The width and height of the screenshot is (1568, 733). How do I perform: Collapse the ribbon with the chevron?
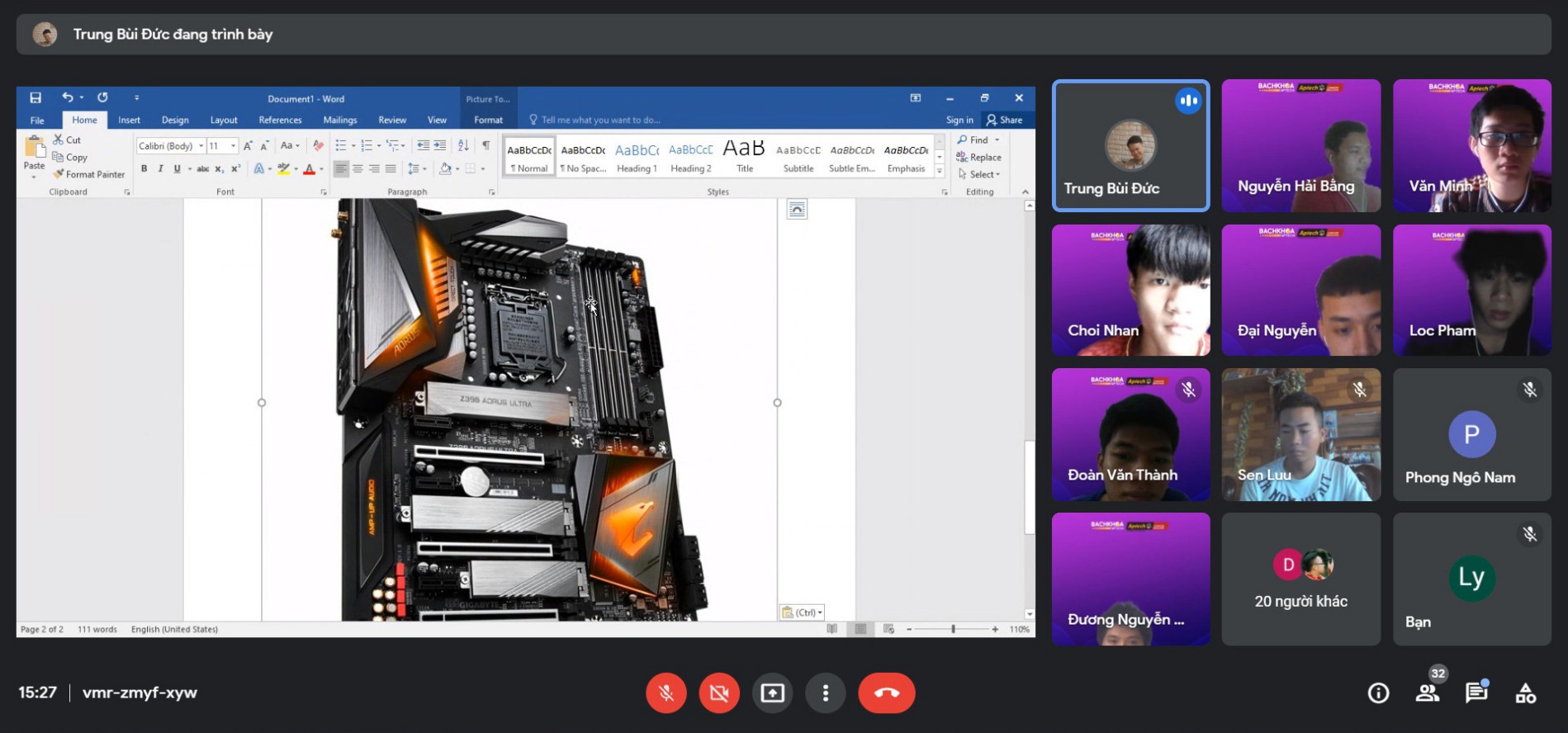pos(1026,192)
